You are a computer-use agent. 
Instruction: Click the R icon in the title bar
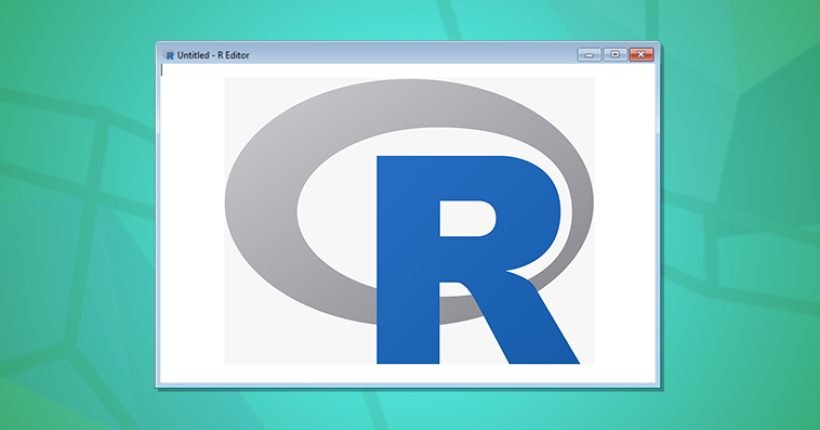point(169,55)
